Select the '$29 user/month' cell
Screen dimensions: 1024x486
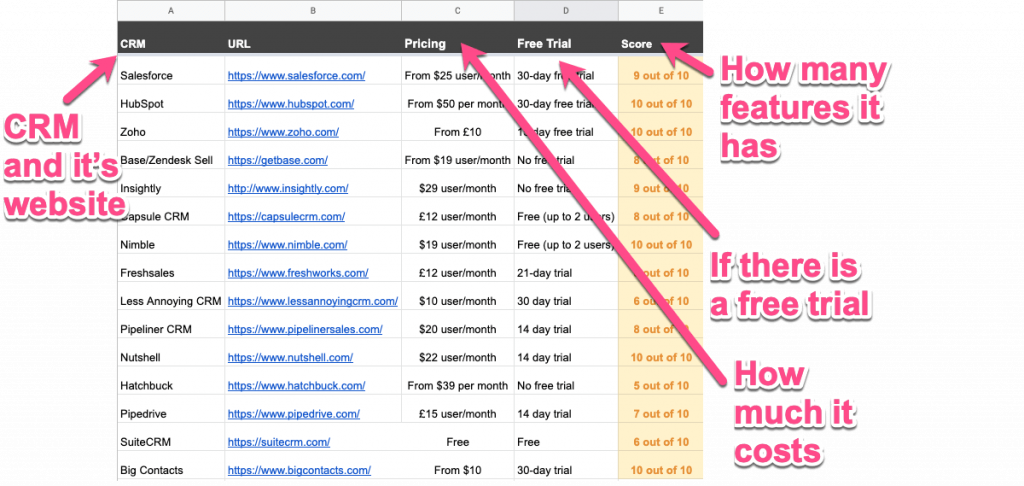(x=458, y=183)
